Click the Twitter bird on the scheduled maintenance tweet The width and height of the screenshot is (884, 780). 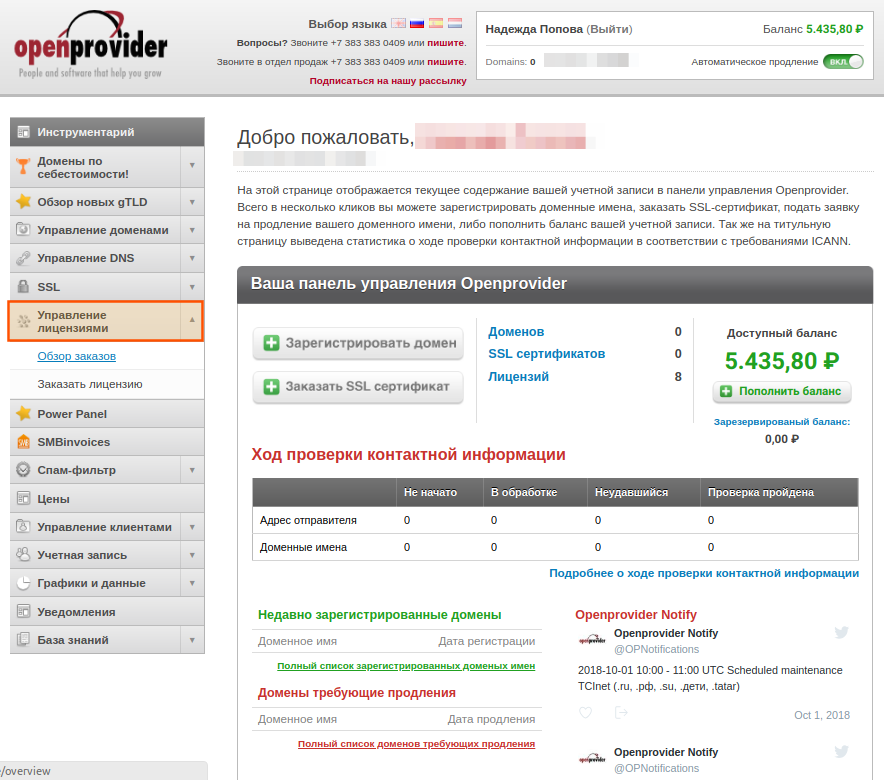tap(841, 632)
